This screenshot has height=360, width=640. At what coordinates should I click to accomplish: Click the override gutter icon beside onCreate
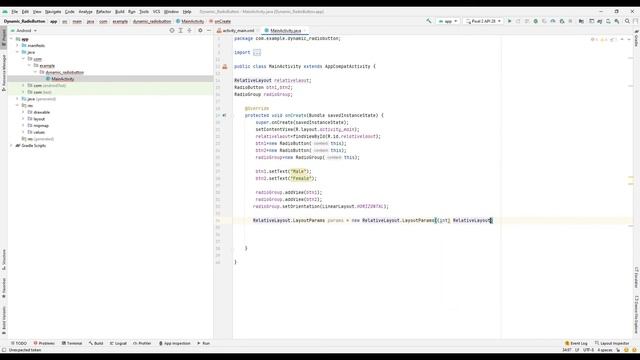click(224, 115)
